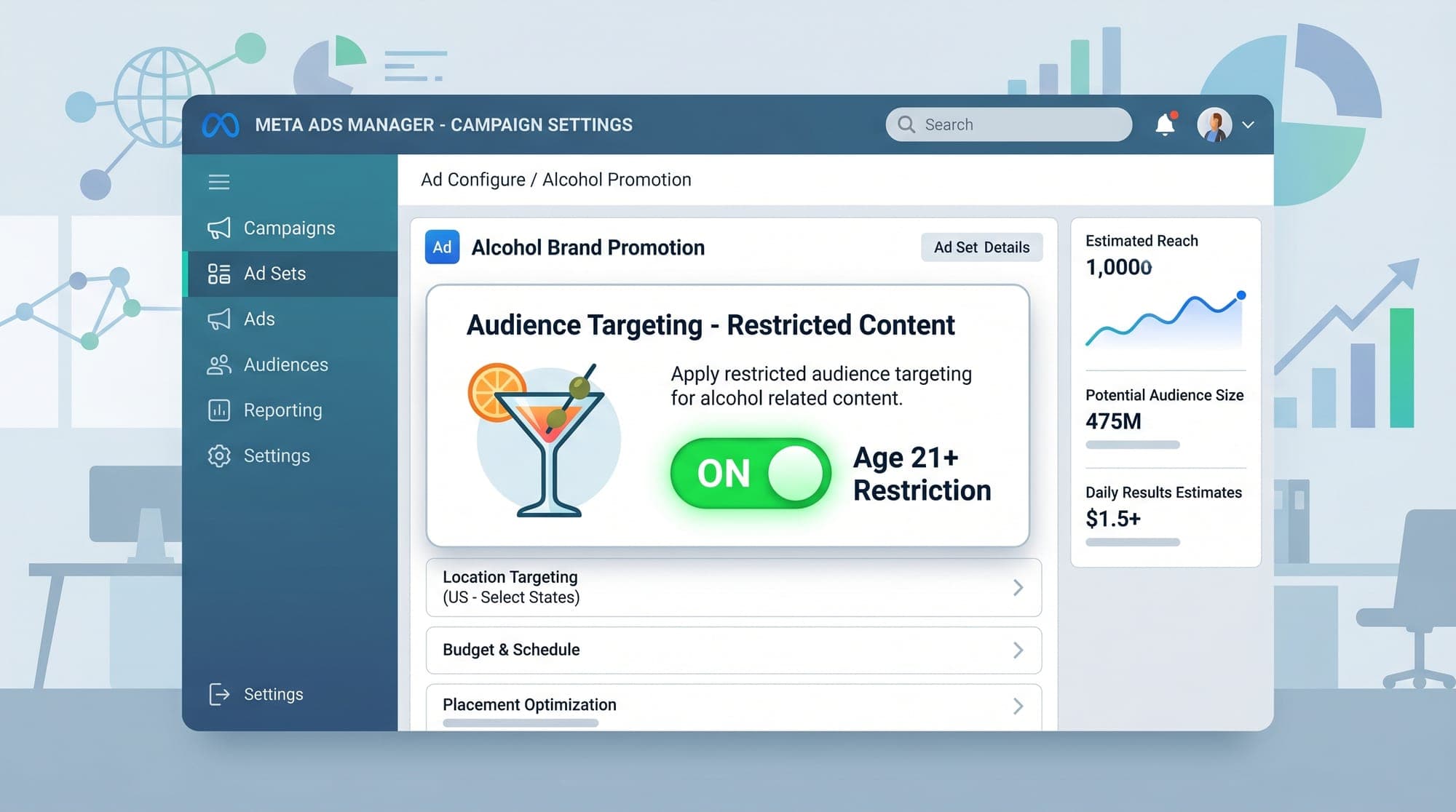The image size is (1456, 812).
Task: Click the Placement Optimization label
Action: (529, 705)
